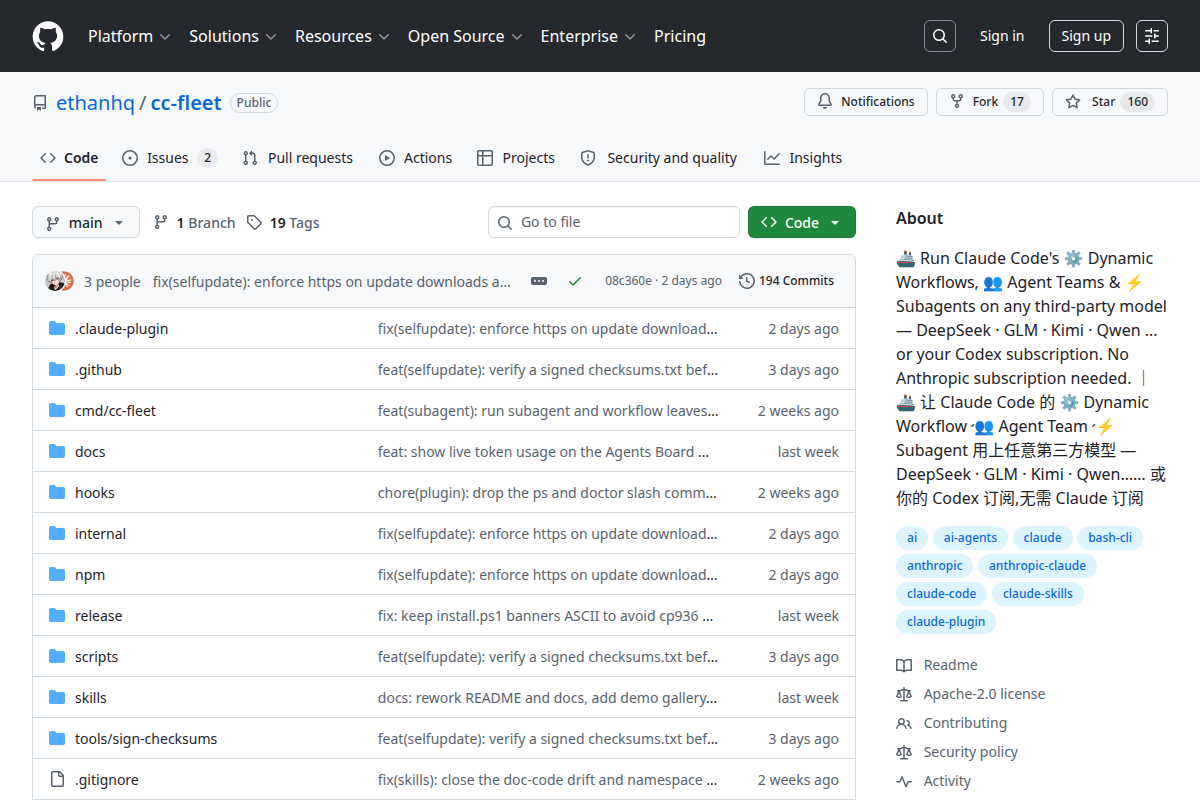Click the branch icon beside 1 Branch
1200x800 pixels.
(x=160, y=223)
